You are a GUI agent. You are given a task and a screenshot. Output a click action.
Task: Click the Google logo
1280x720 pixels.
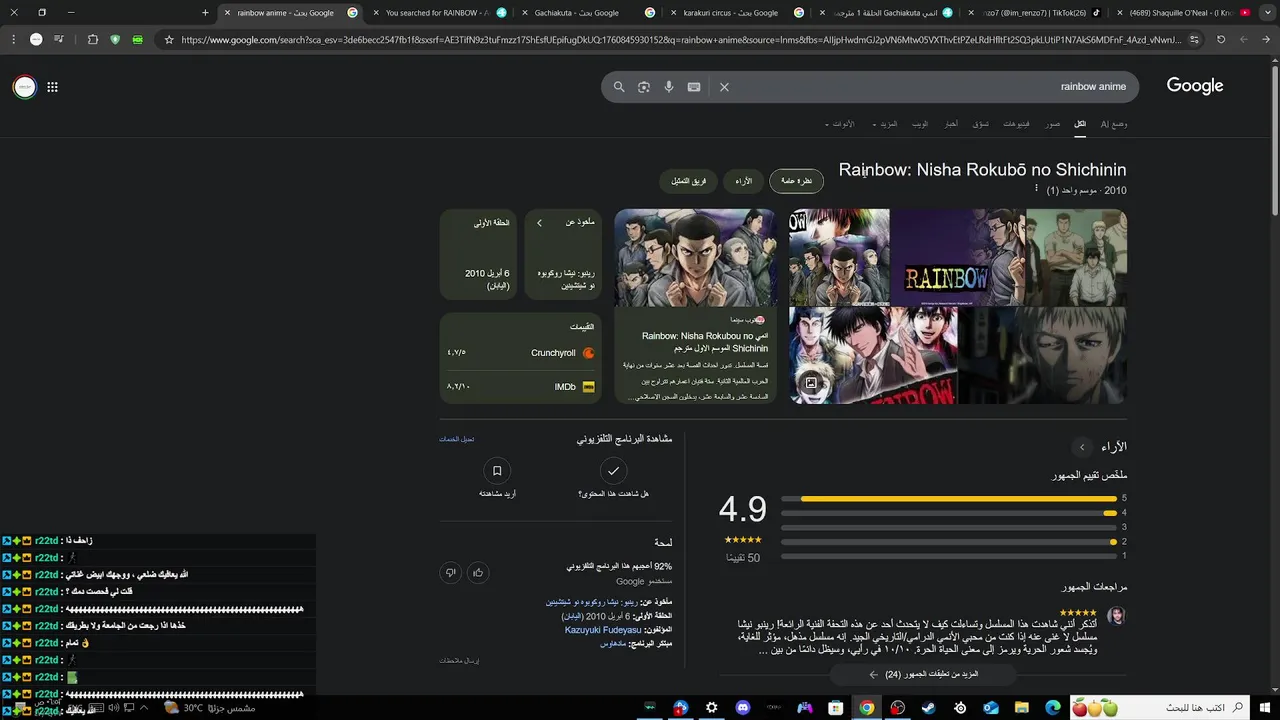pos(1195,86)
